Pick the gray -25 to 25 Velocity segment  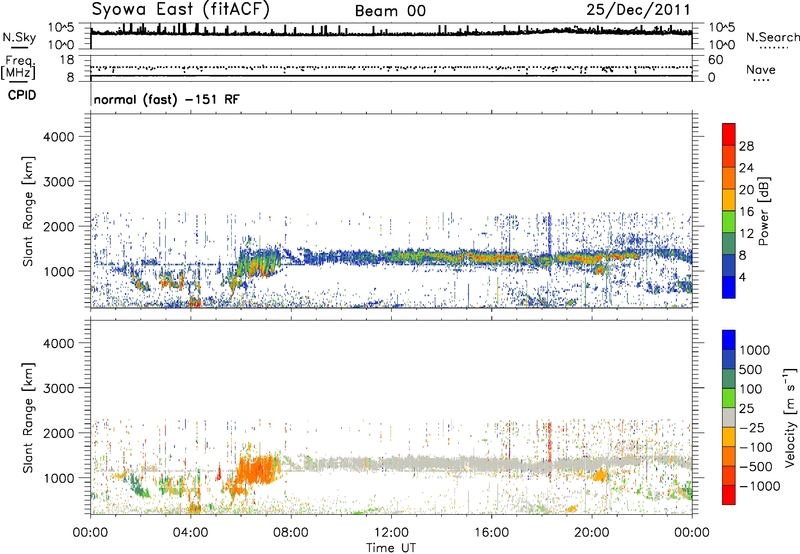coord(729,417)
